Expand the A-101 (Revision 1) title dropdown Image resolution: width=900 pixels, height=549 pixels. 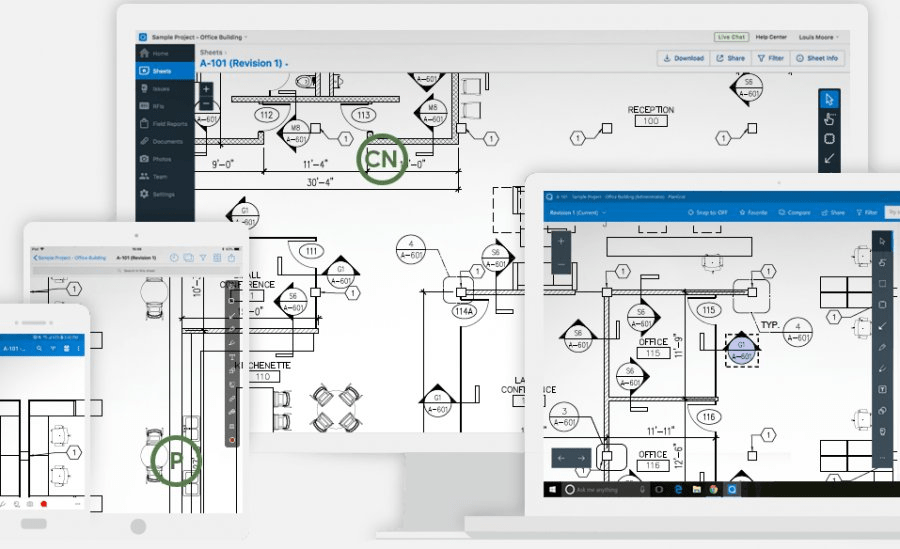coord(287,64)
